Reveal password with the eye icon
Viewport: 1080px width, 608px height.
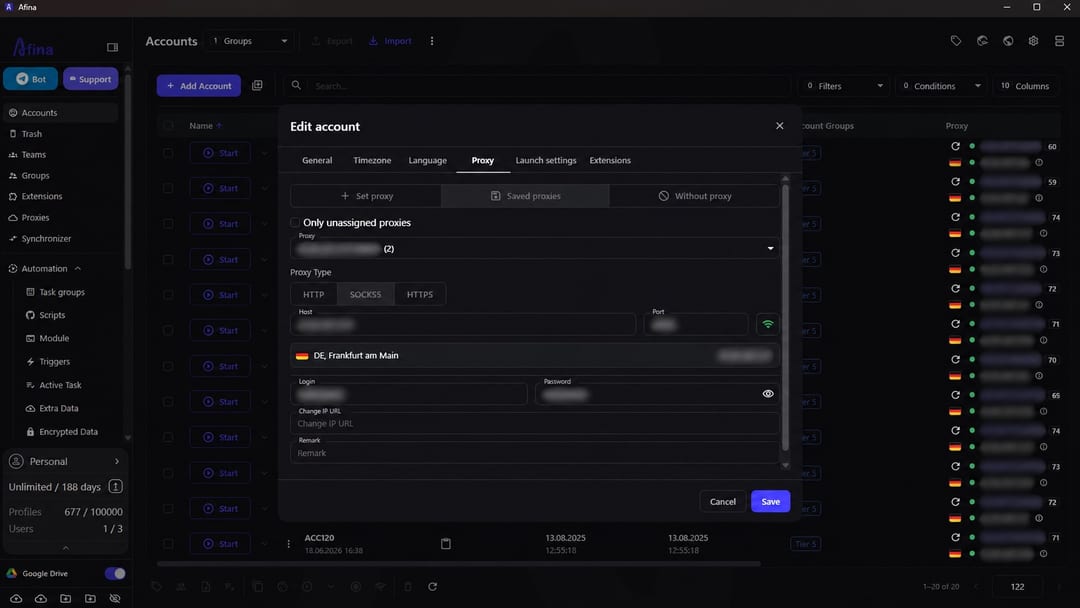point(768,394)
